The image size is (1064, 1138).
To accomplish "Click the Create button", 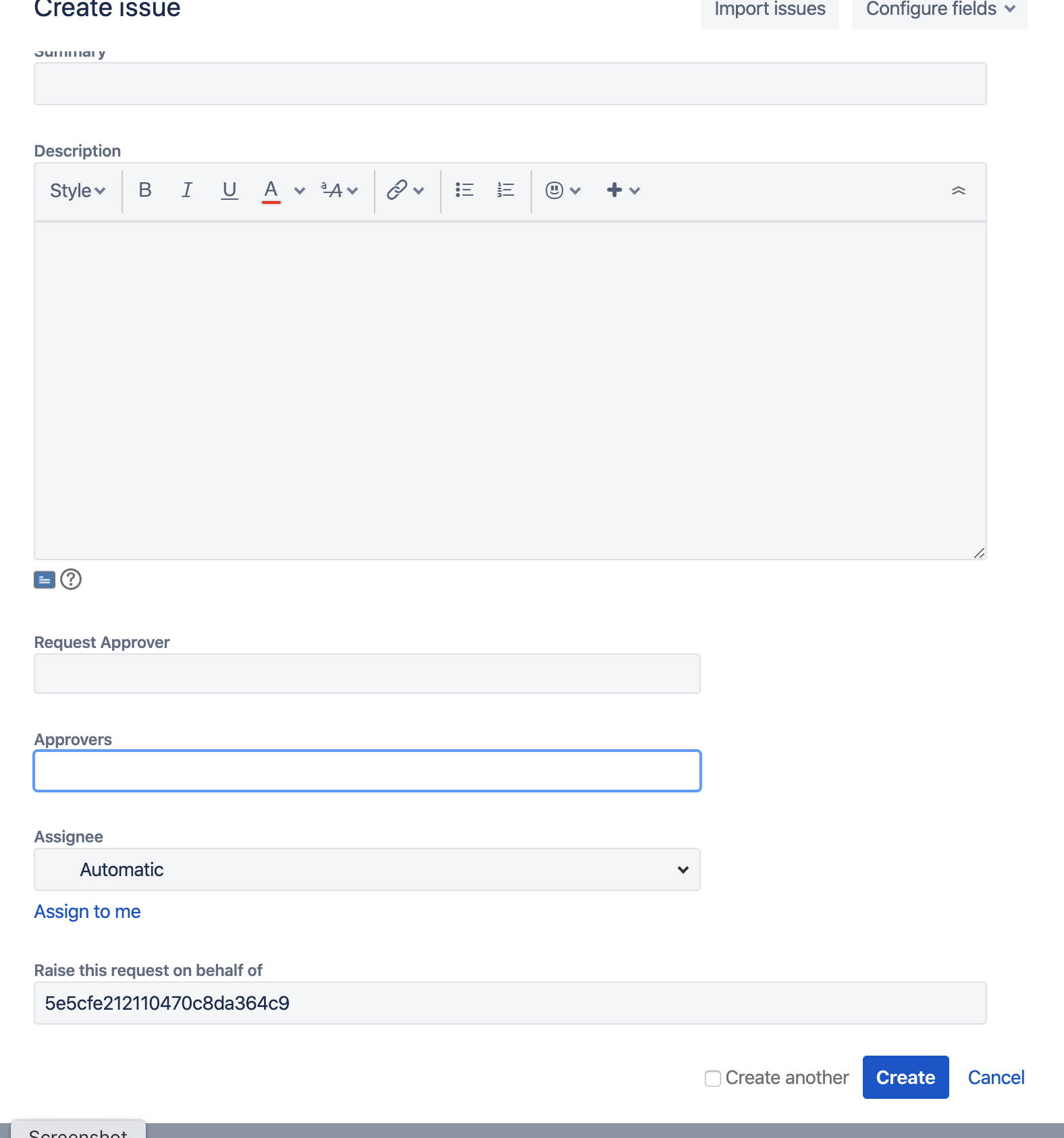I will tap(905, 1077).
